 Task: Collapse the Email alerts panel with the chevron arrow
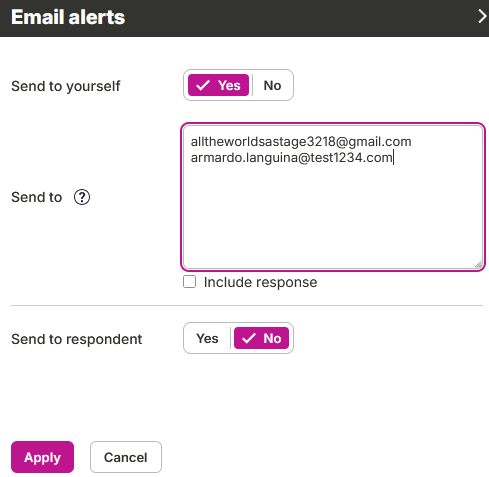[482, 16]
